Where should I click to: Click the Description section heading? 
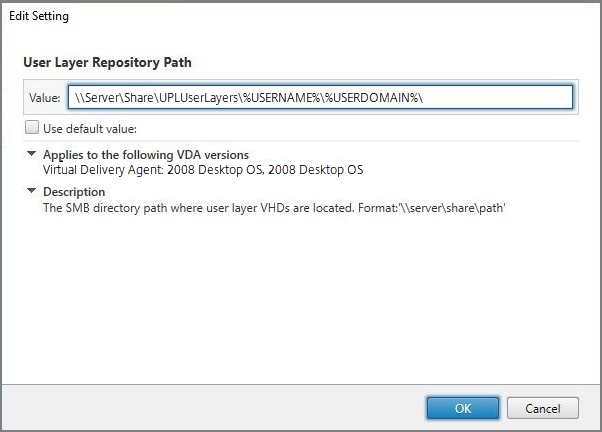click(74, 191)
